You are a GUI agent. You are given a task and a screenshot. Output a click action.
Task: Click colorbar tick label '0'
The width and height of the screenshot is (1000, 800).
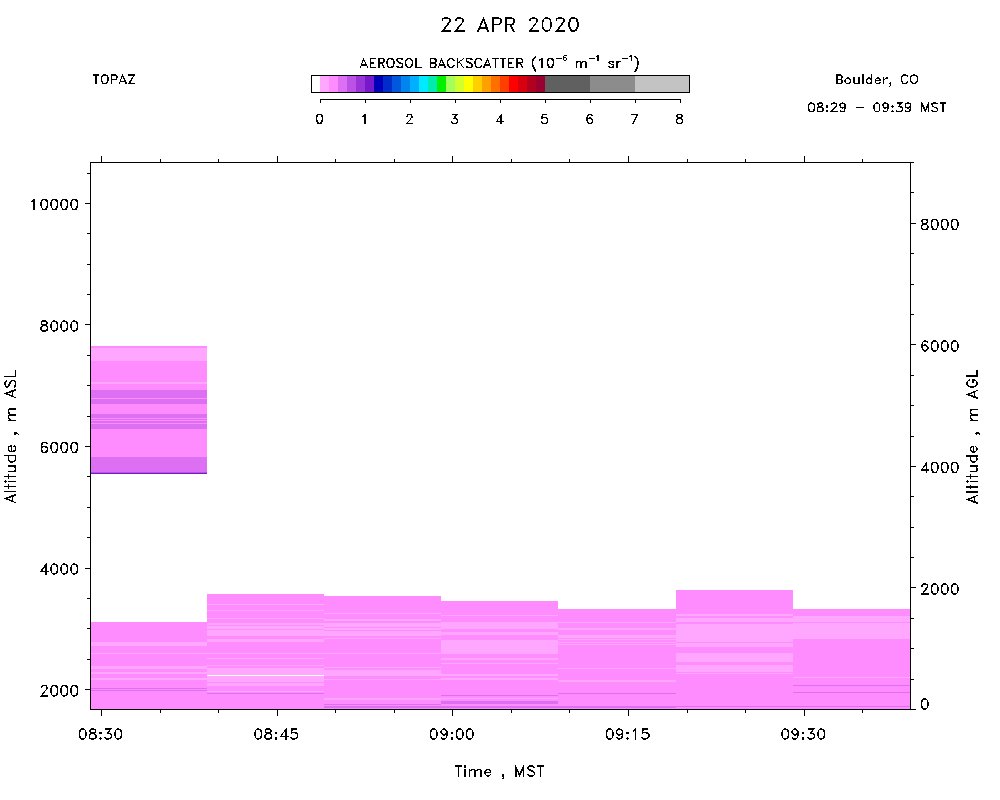coord(320,119)
